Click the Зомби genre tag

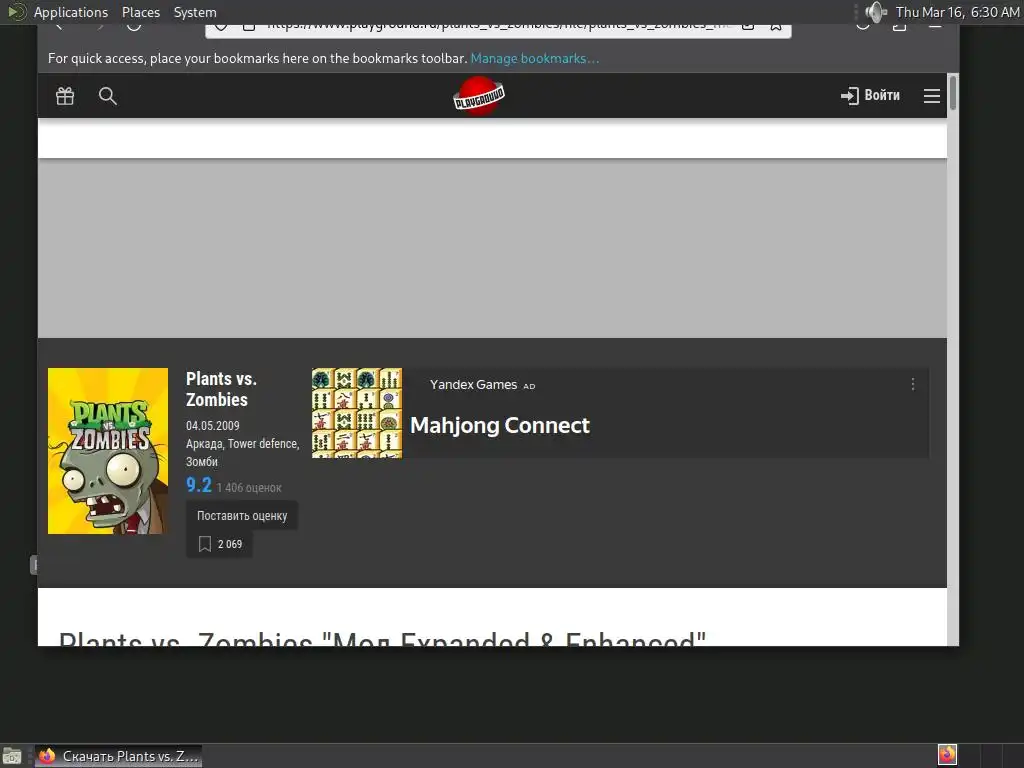click(x=202, y=462)
